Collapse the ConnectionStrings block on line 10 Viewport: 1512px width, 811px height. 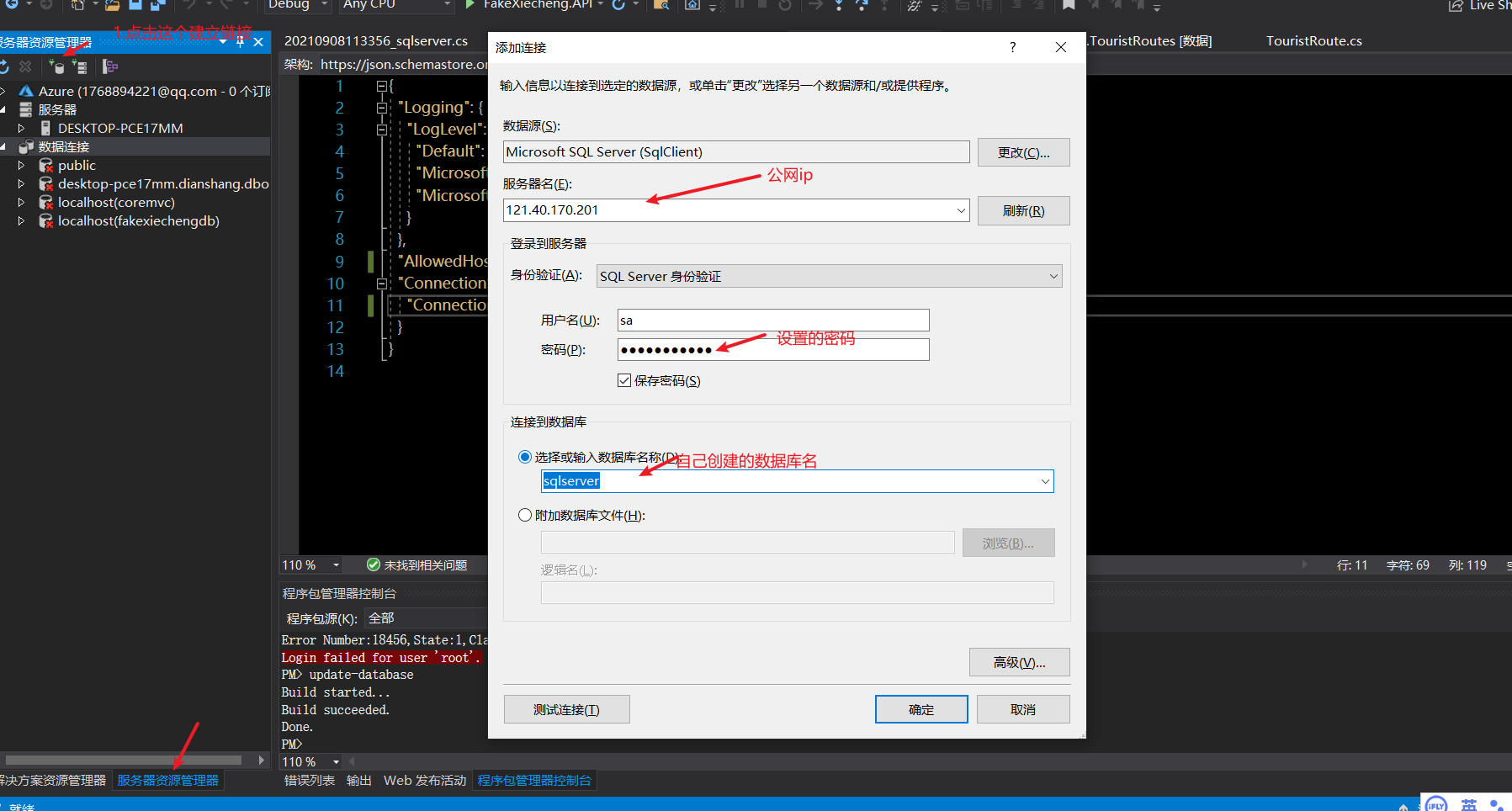coord(382,284)
